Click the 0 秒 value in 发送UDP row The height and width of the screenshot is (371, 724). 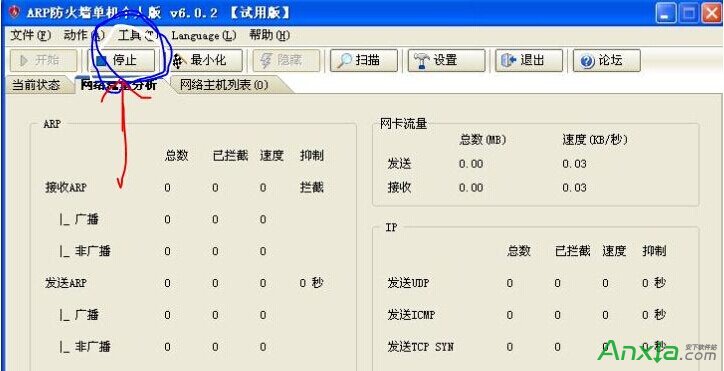[x=654, y=283]
